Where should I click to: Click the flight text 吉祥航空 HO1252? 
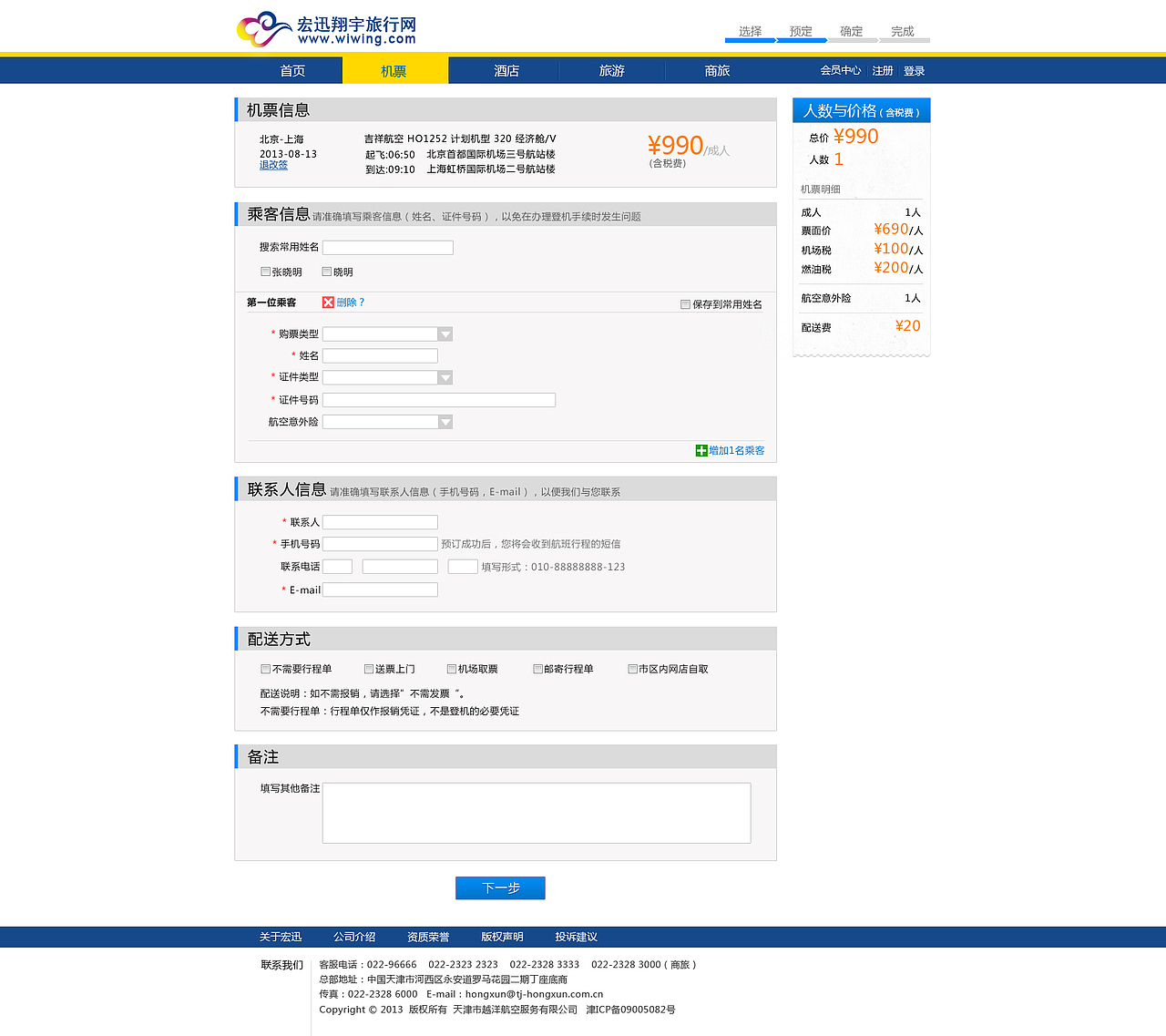click(x=405, y=138)
